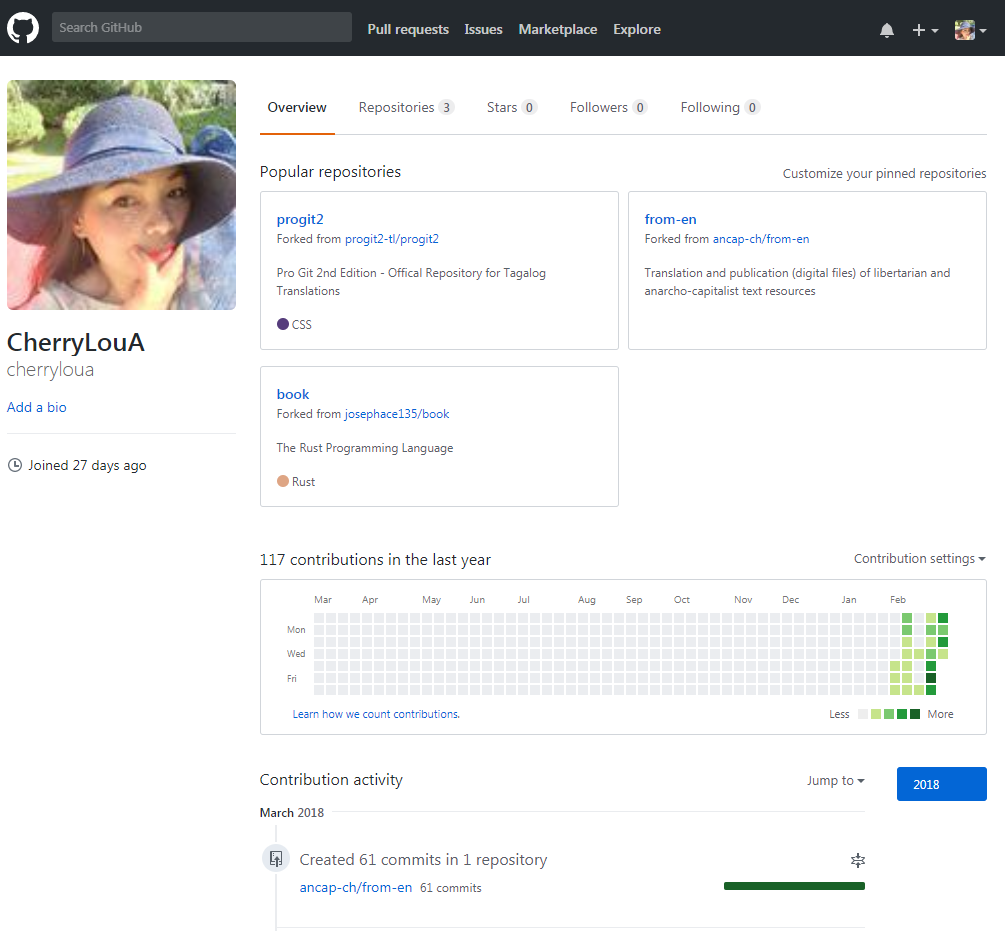Open the book repository
Viewport: 1005px width, 931px height.
[293, 394]
